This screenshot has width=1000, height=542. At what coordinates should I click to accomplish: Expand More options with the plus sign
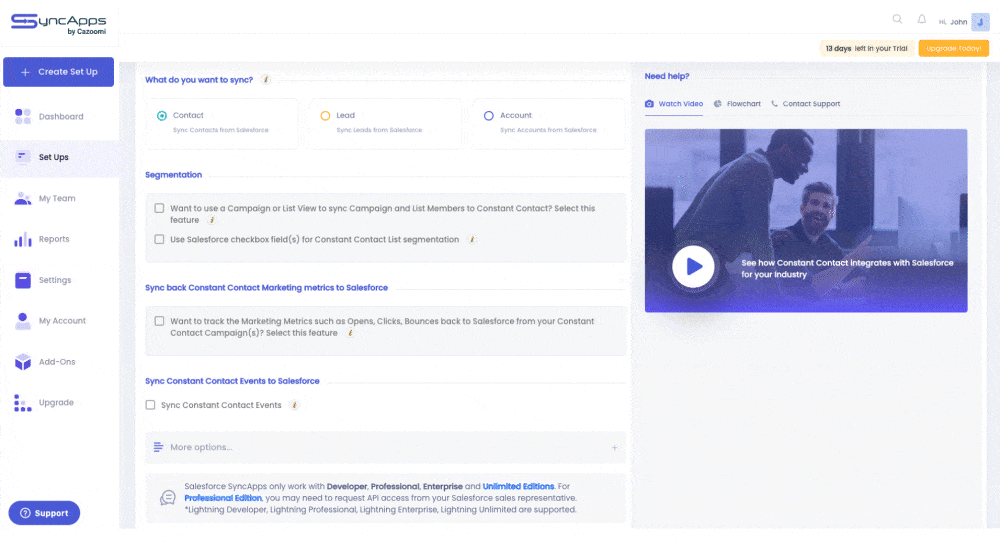[614, 448]
